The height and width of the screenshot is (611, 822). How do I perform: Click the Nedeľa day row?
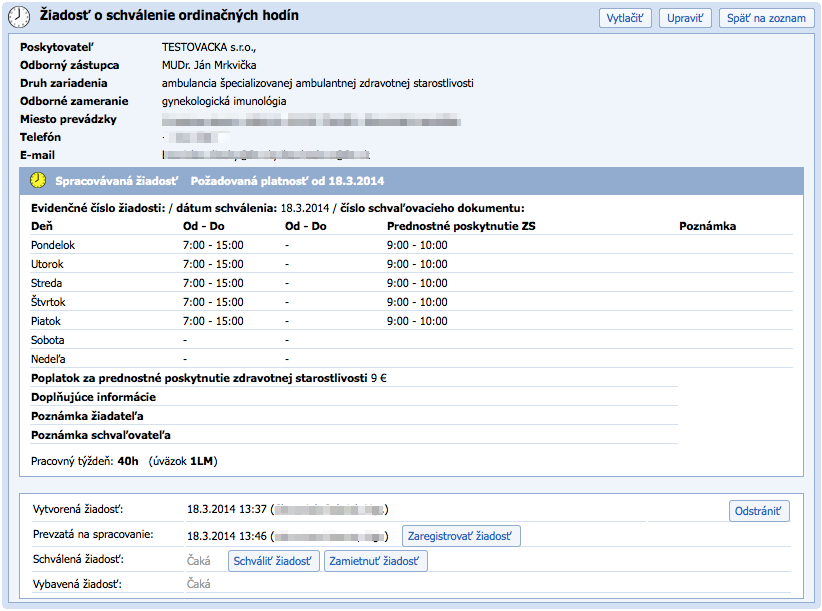(48, 359)
